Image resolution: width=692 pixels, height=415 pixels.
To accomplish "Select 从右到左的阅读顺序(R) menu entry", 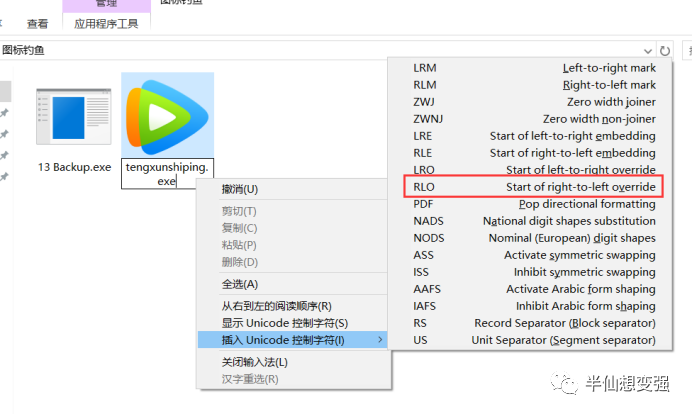I will click(x=293, y=306).
